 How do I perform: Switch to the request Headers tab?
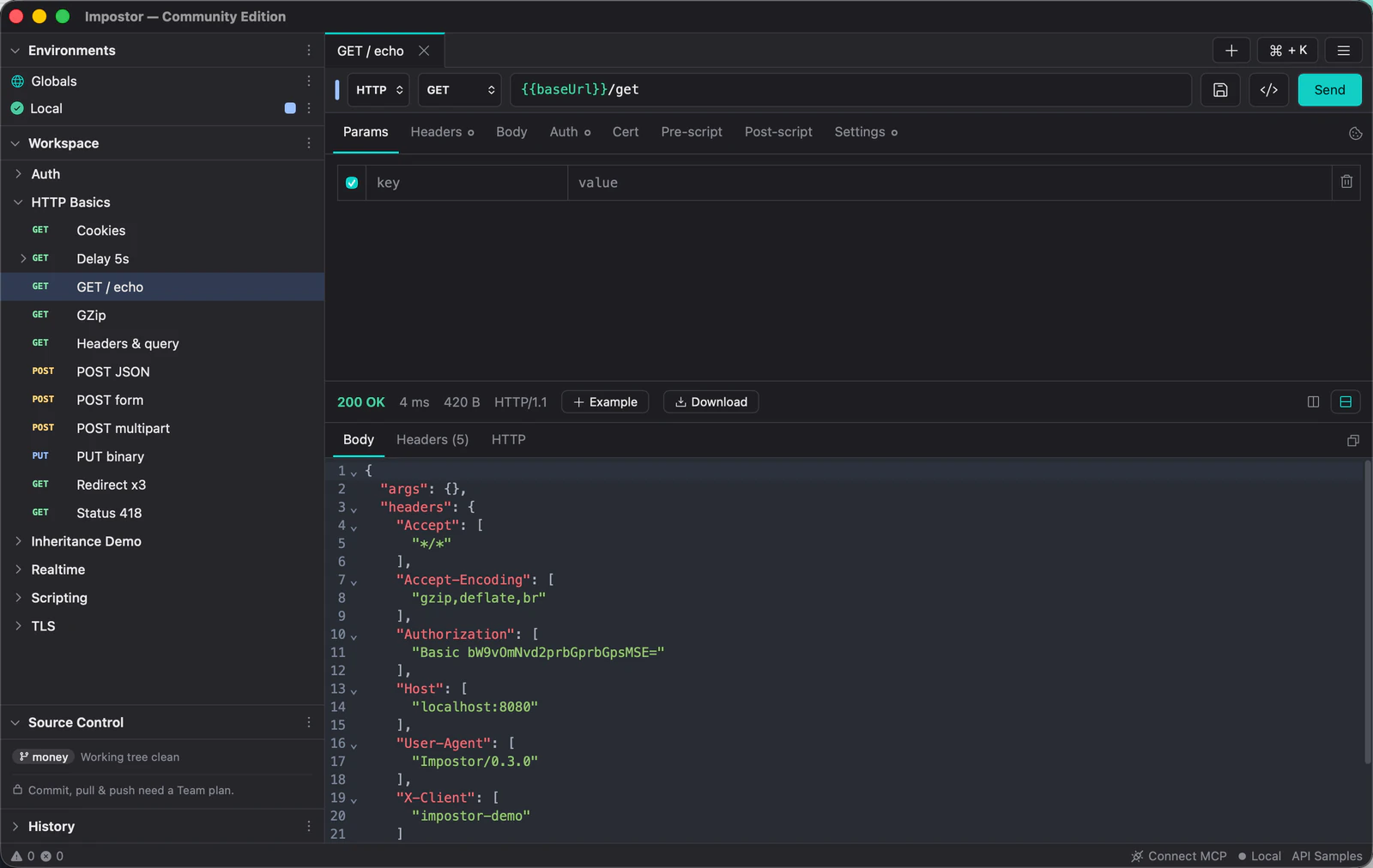pyautogui.click(x=442, y=132)
